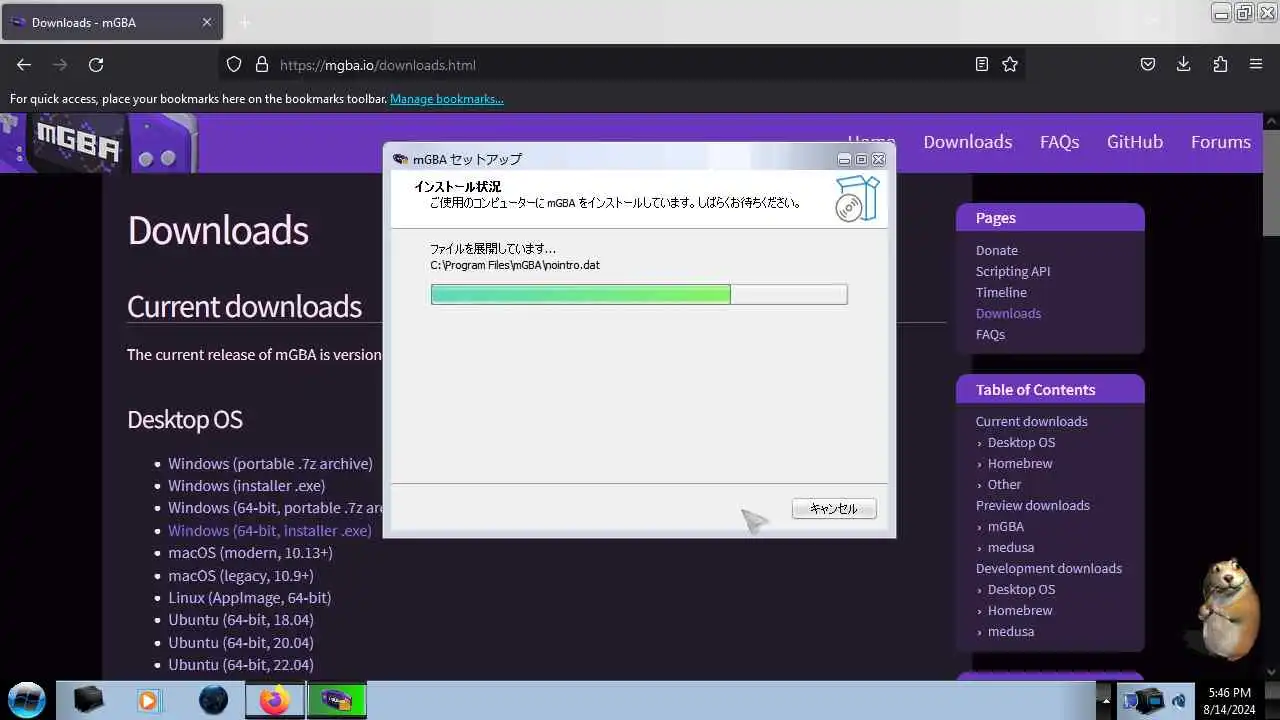Click the taskbar clock showing 5:46 PM

pos(1229,700)
